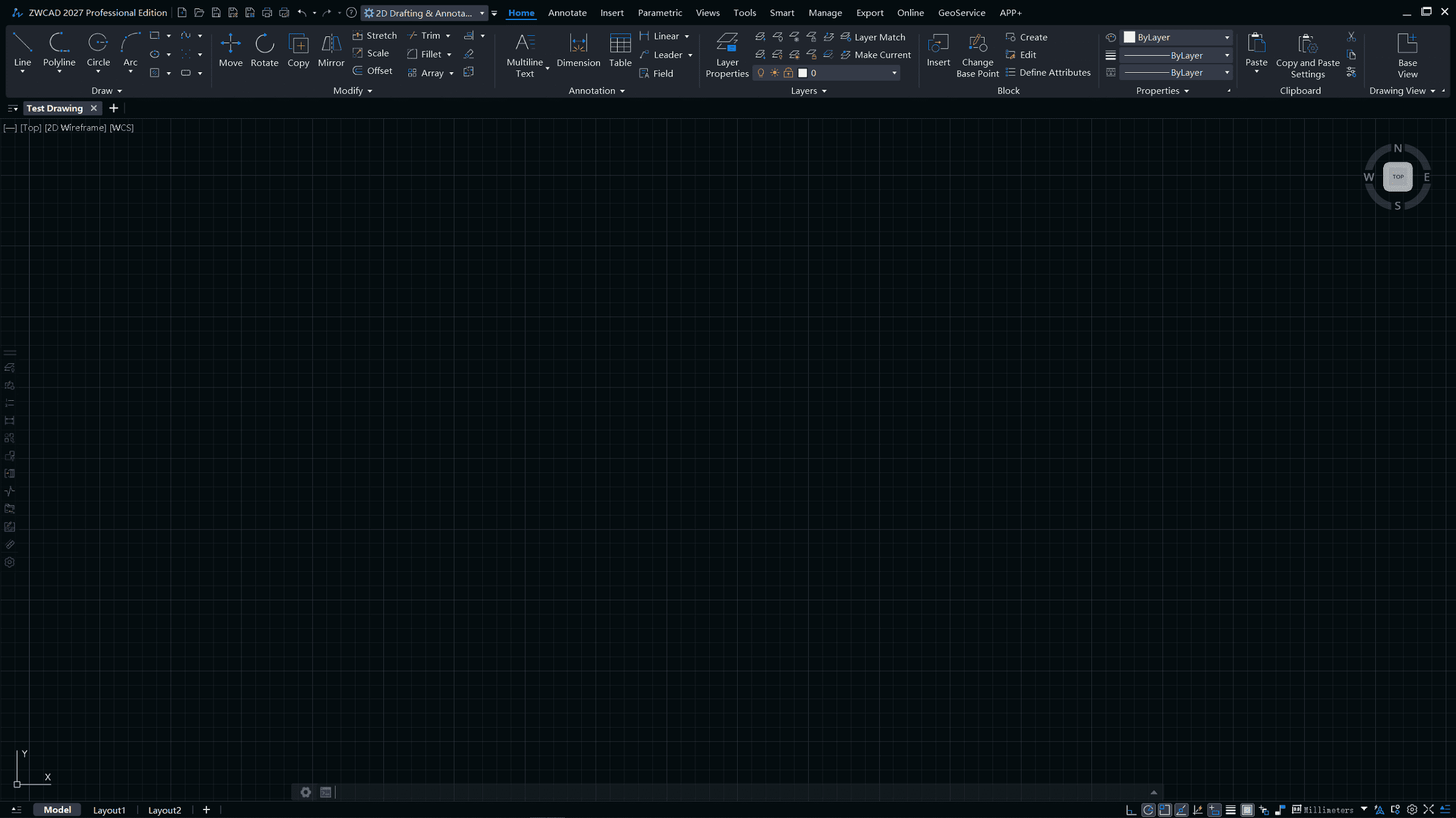Click Define Attributes in Block panel
1456x818 pixels.
(1048, 72)
